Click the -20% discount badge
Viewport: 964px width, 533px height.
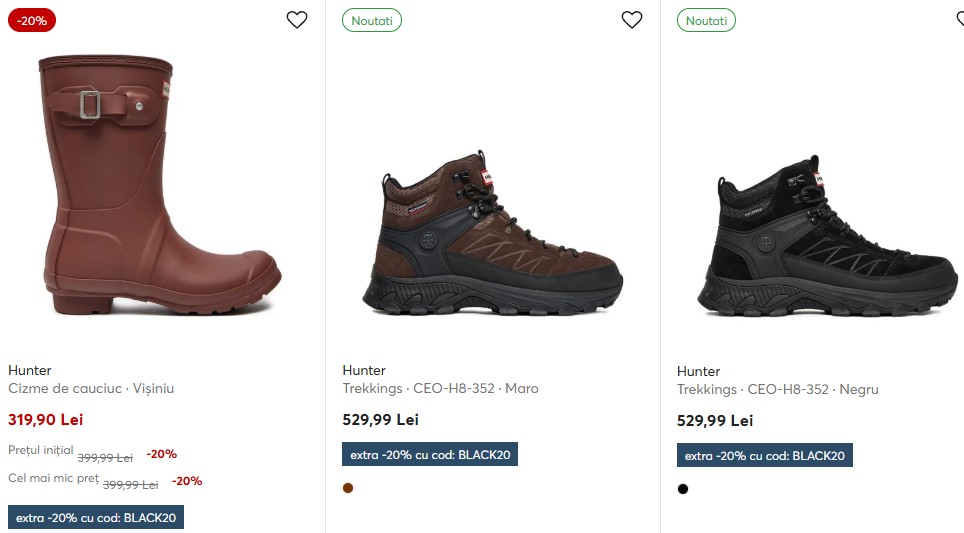pos(32,20)
